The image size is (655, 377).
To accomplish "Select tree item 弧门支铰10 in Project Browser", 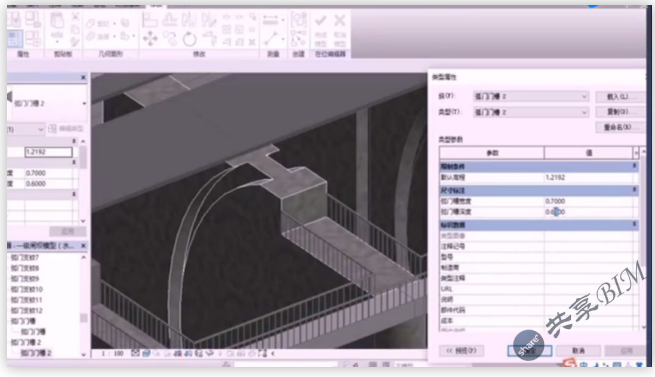I will point(27,289).
